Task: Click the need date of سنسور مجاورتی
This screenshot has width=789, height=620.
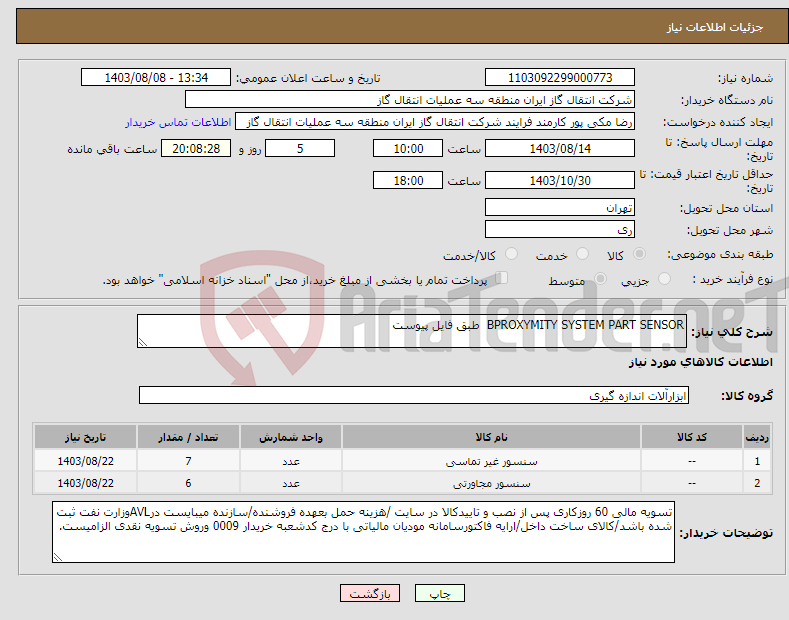Action: 86,483
